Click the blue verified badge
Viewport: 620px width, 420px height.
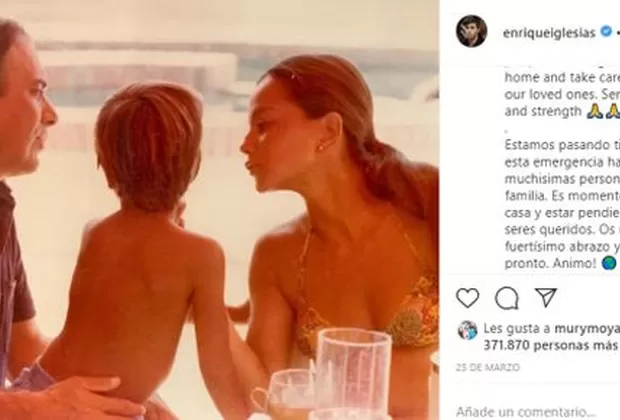(x=604, y=32)
